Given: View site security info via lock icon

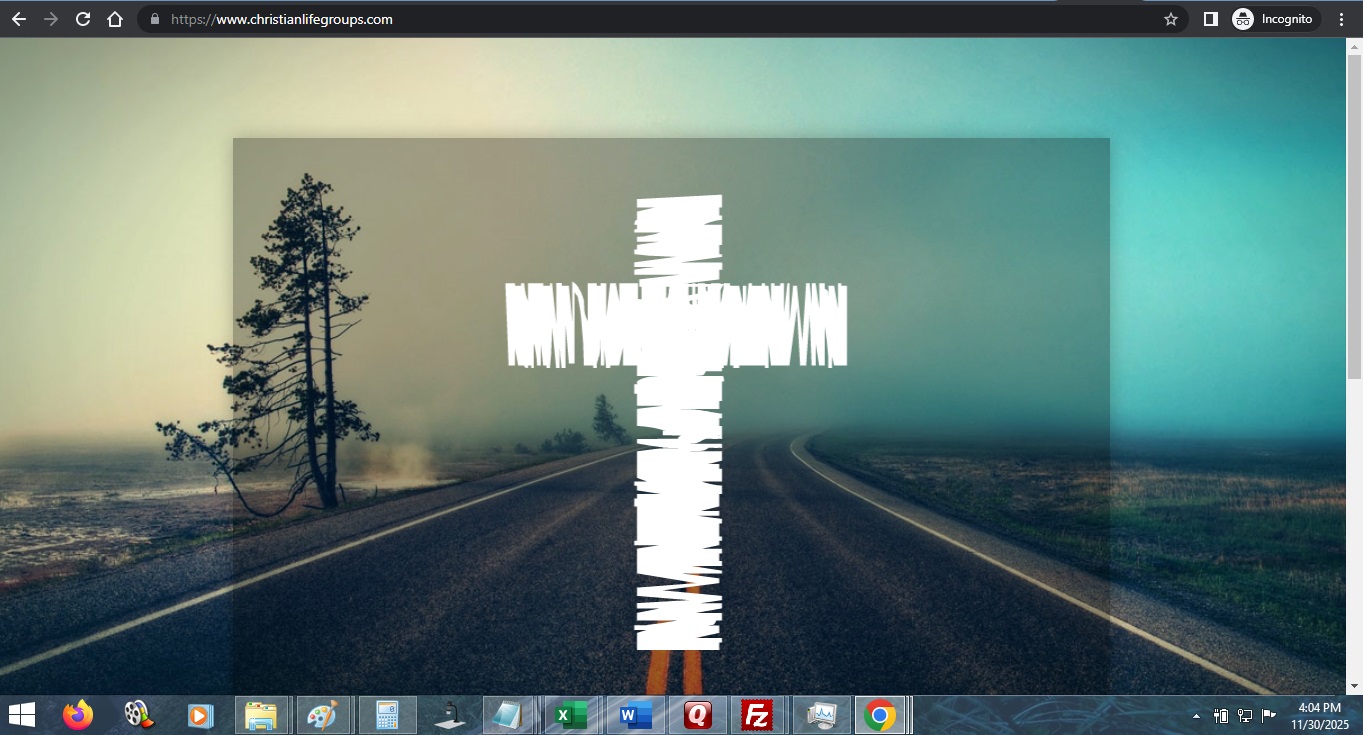Looking at the screenshot, I should pyautogui.click(x=154, y=19).
